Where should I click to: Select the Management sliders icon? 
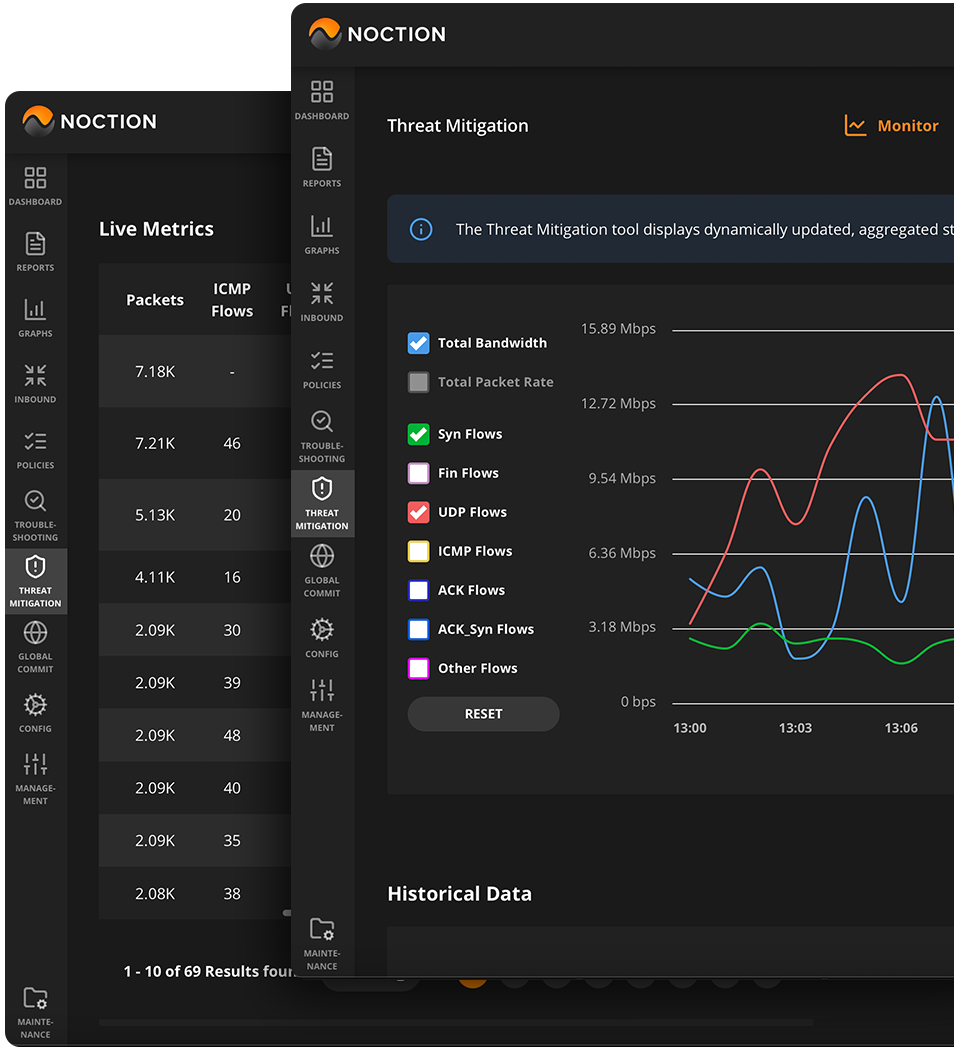coord(322,692)
